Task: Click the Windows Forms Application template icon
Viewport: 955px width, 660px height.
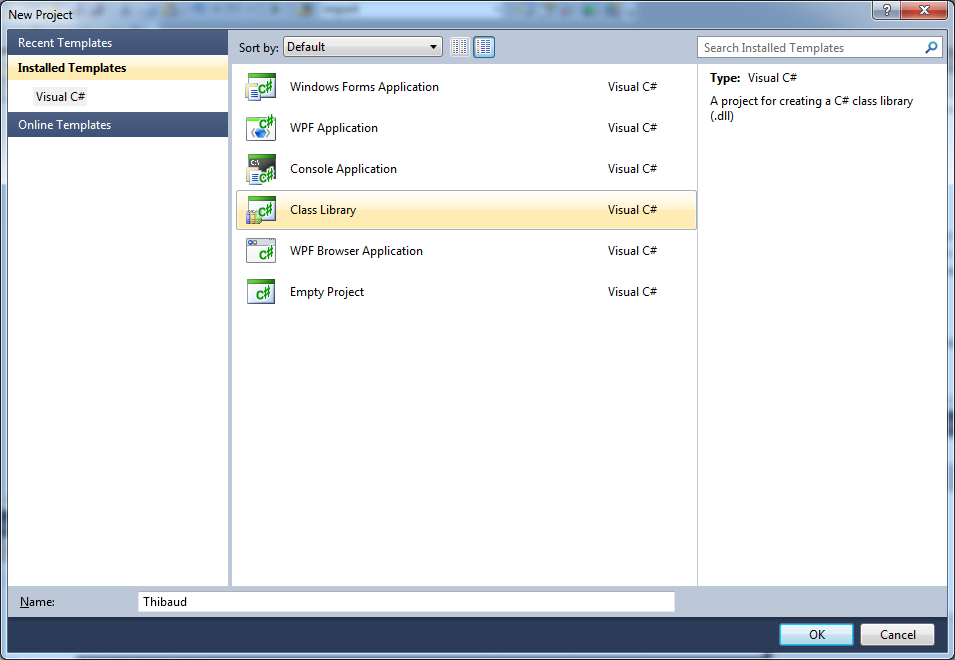Action: [261, 87]
